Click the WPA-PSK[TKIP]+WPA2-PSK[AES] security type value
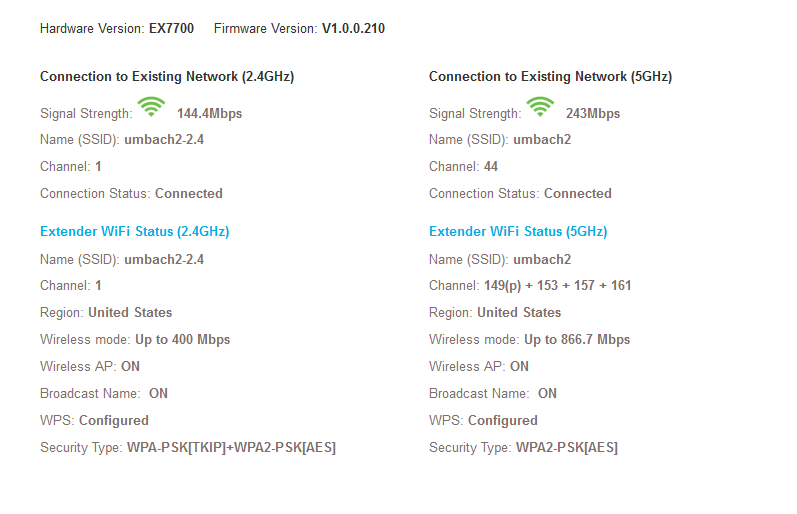Viewport: 797px width, 514px height. click(231, 448)
